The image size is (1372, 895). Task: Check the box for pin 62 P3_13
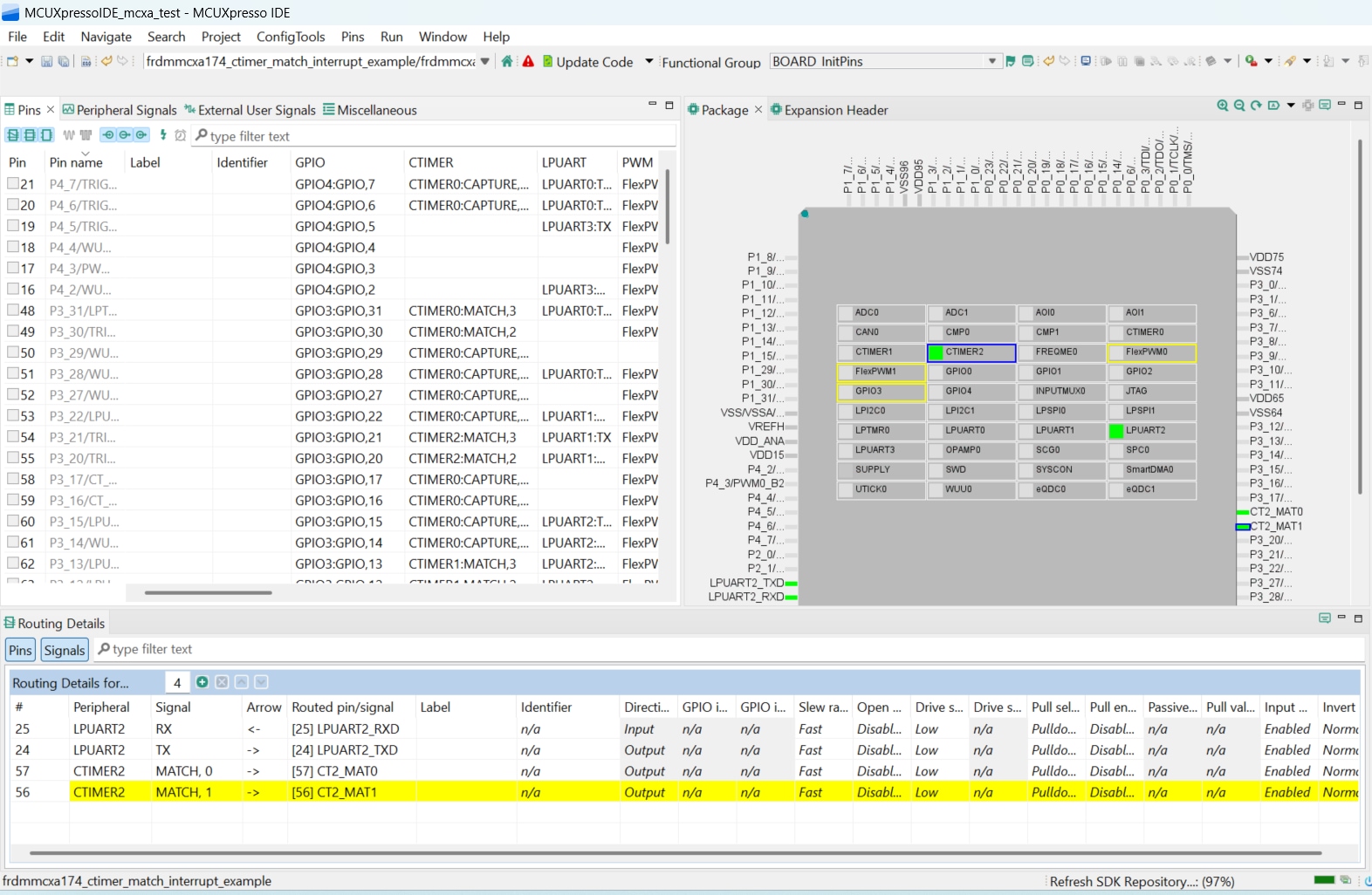[13, 564]
